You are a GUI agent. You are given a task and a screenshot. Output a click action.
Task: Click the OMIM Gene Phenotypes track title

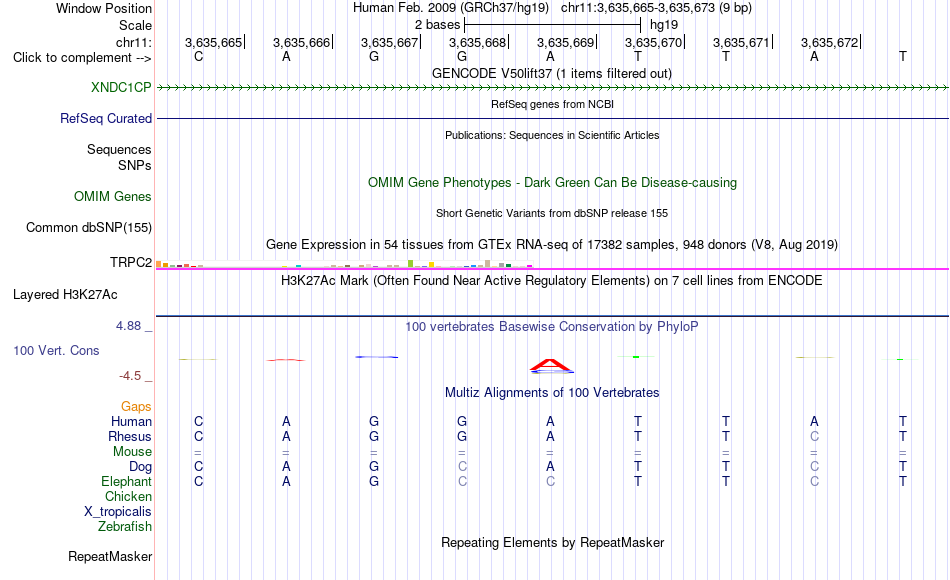pyautogui.click(x=552, y=182)
